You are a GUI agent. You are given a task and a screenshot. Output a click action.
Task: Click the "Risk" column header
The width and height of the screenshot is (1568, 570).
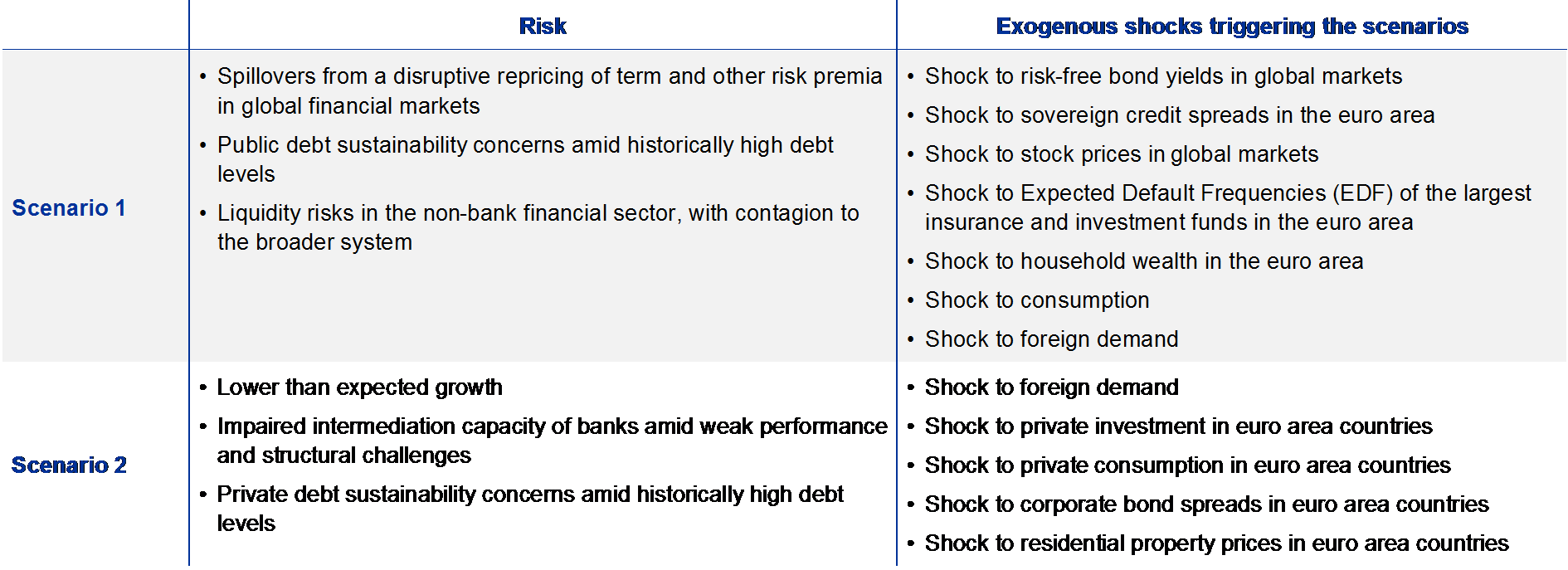tap(543, 27)
